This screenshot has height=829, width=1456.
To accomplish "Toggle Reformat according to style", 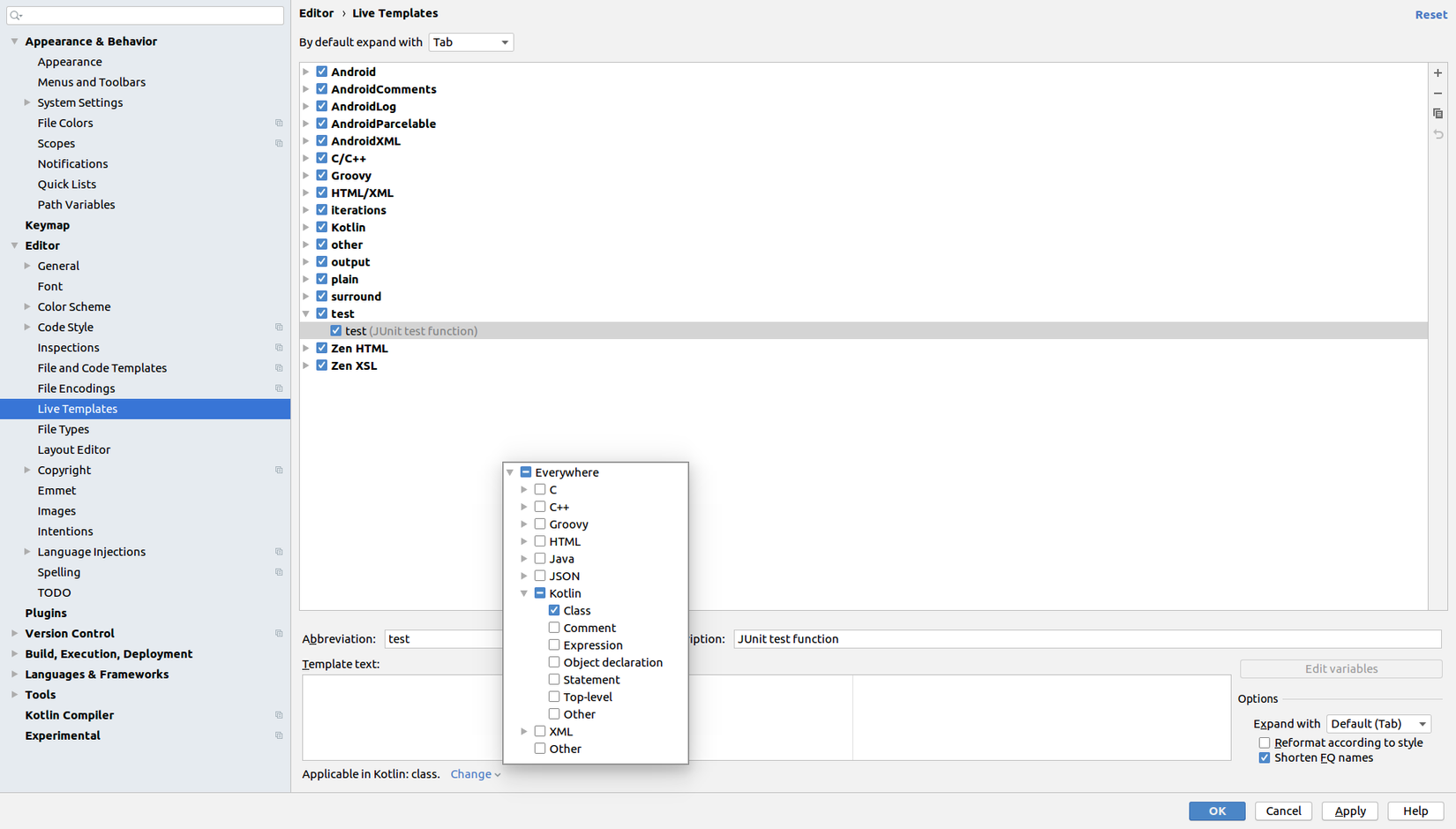I will coord(1265,742).
